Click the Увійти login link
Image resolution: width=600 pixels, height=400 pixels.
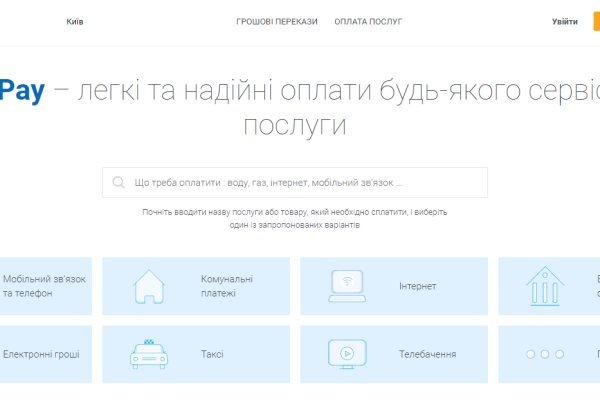click(x=564, y=21)
